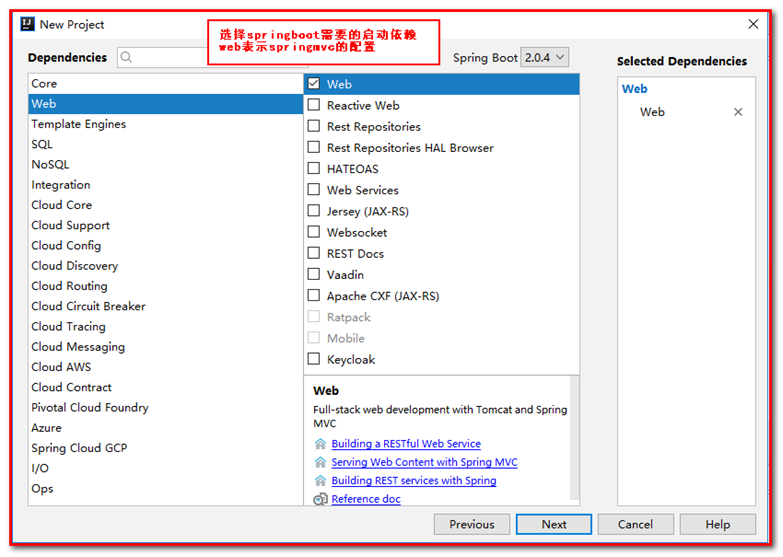This screenshot has width=783, height=557.
Task: Enable the Apache CXF (JAX-RS) checkbox
Action: click(314, 295)
